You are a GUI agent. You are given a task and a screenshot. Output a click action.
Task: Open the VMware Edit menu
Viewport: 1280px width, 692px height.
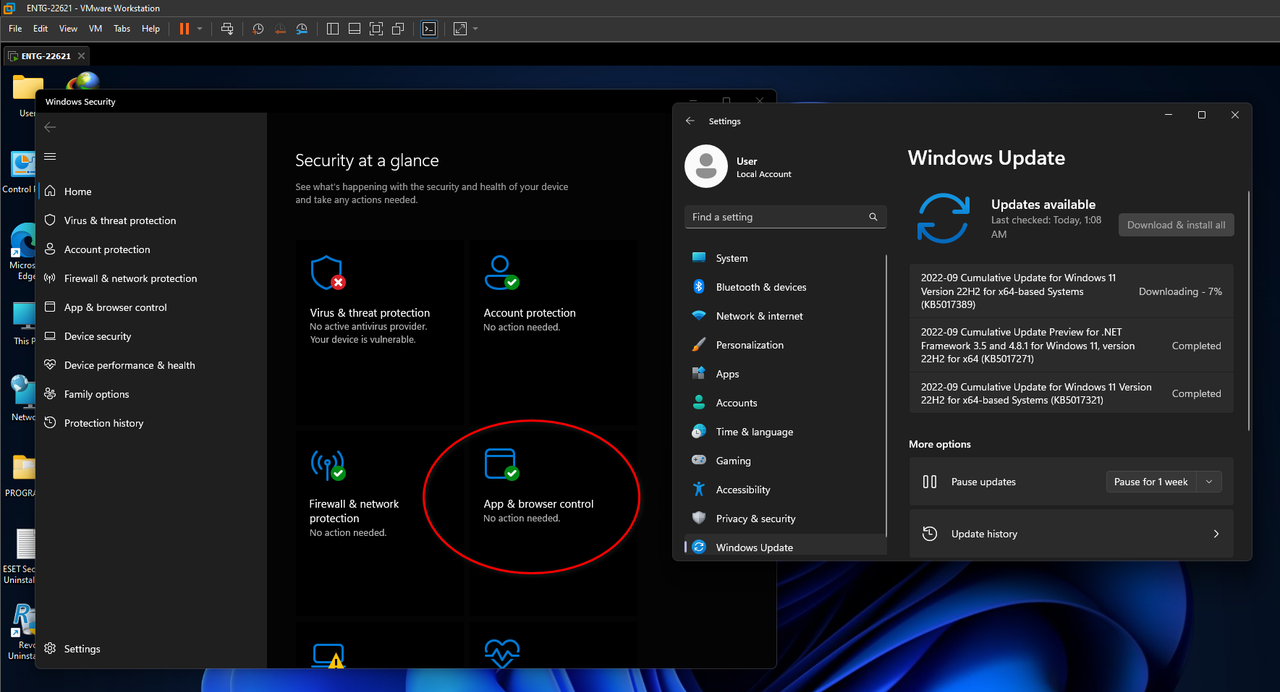[40, 29]
